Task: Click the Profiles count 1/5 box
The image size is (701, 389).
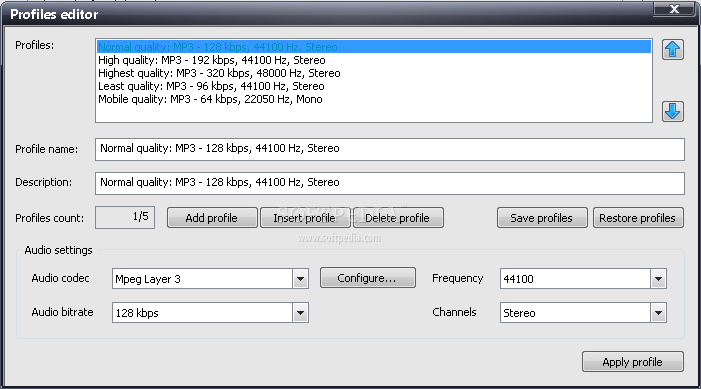Action: coord(125,217)
